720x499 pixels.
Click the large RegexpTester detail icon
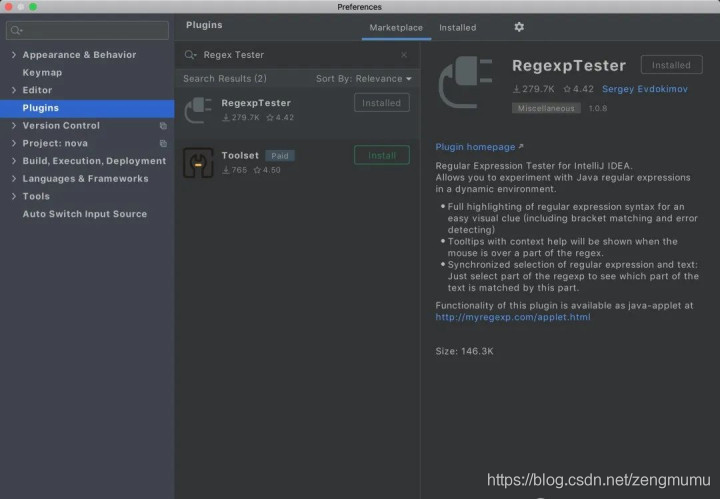pos(466,82)
